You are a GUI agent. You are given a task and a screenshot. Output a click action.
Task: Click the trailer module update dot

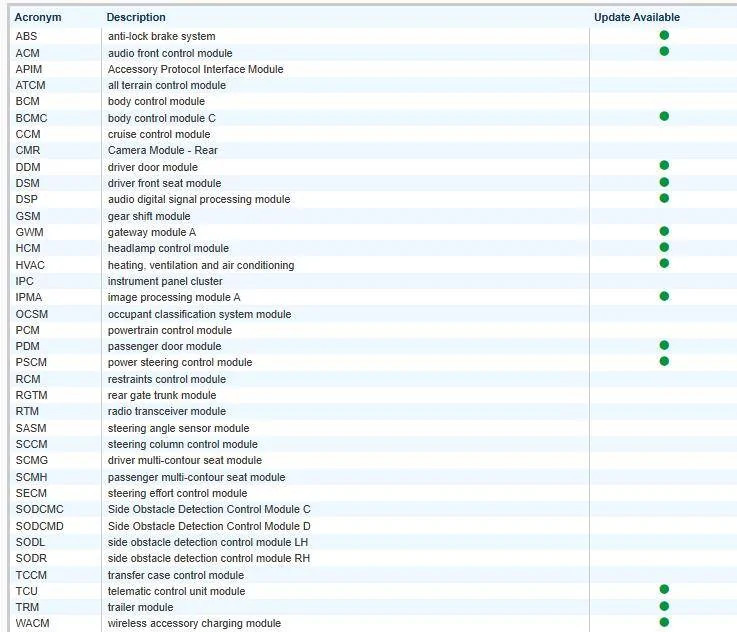pos(664,606)
